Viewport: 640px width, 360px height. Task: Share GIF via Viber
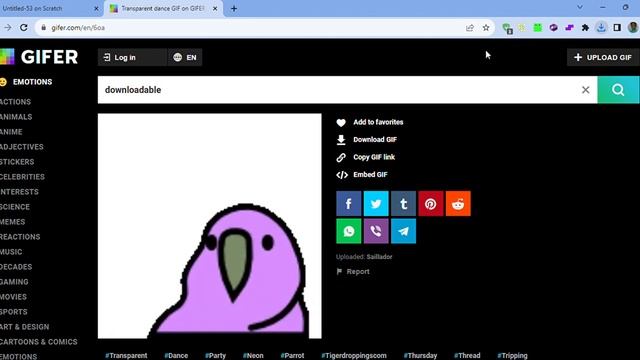(376, 231)
